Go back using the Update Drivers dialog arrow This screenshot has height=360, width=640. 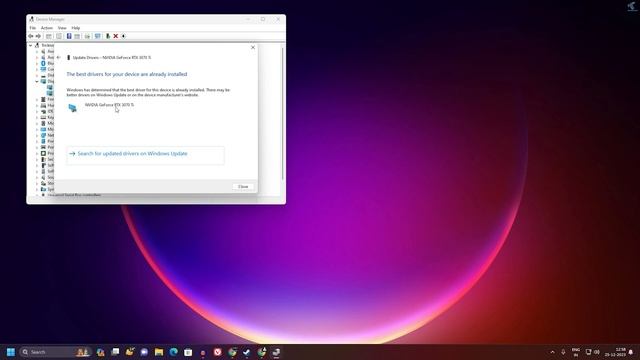tap(59, 58)
